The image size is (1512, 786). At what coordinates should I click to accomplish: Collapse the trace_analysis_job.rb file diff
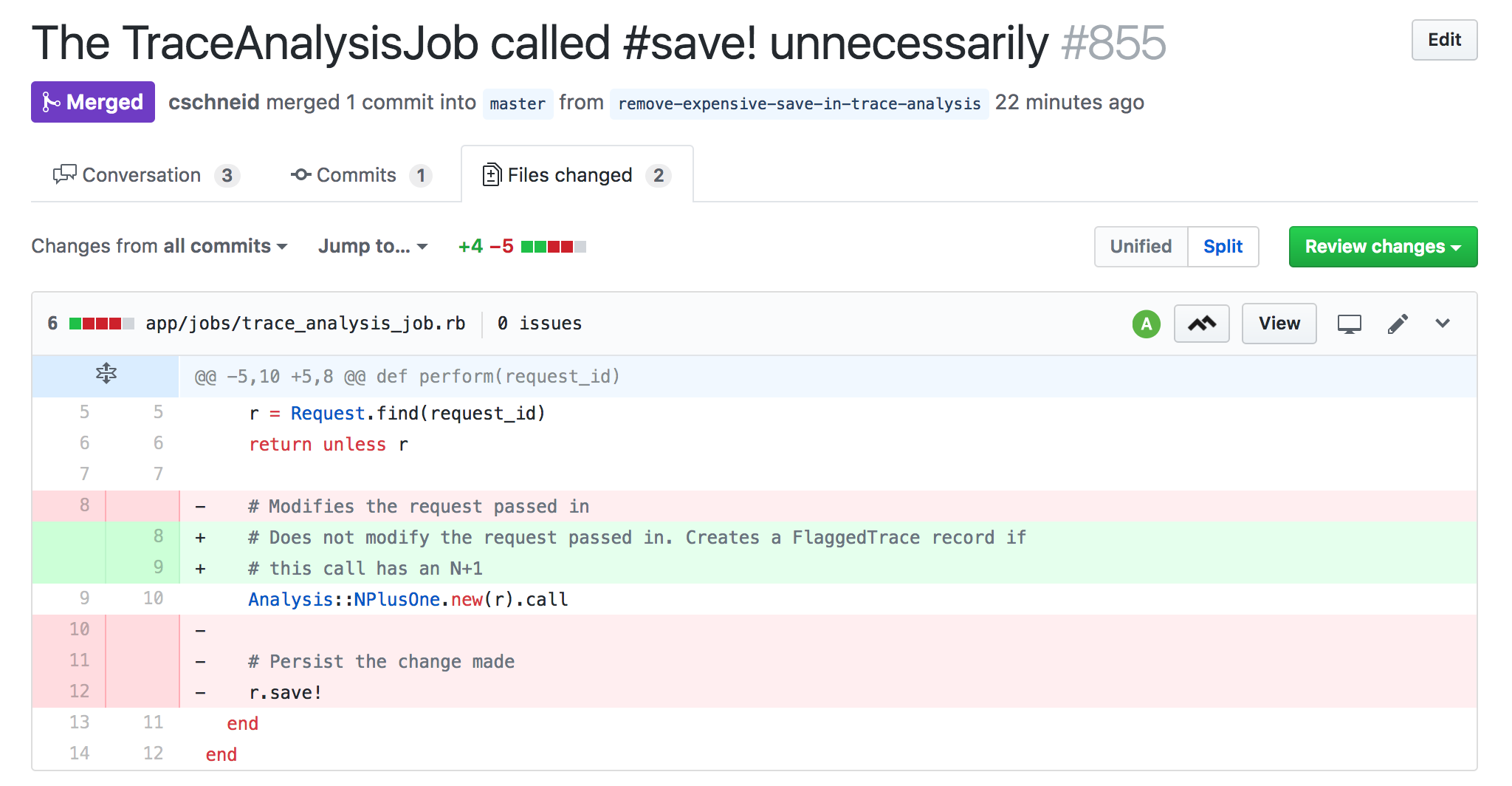(1442, 323)
